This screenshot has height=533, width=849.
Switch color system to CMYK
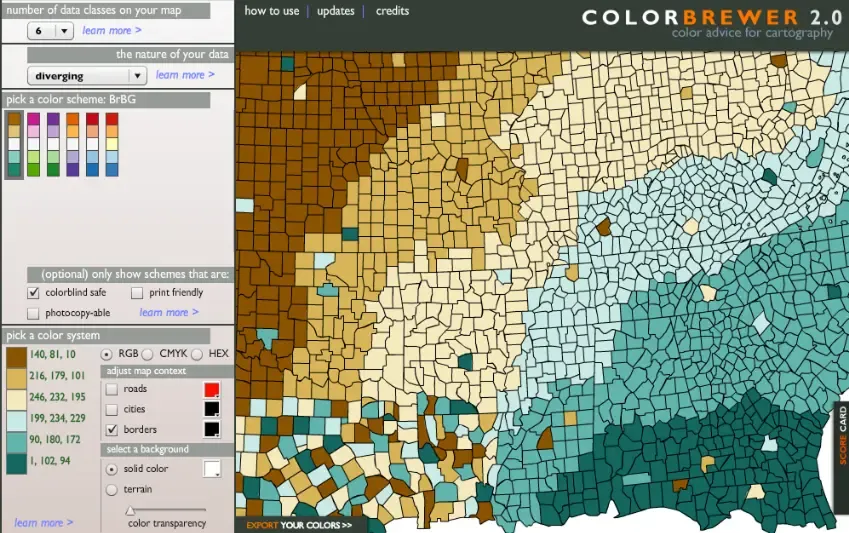148,354
